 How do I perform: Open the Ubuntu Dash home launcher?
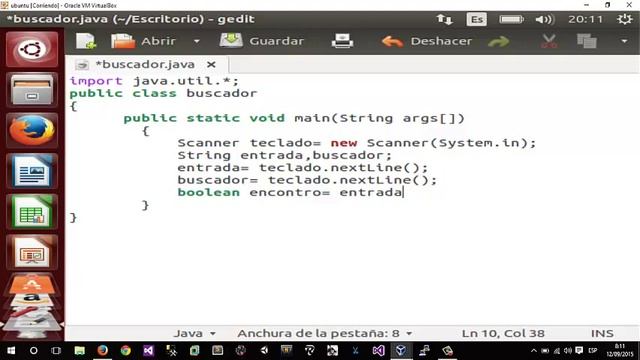point(32,49)
